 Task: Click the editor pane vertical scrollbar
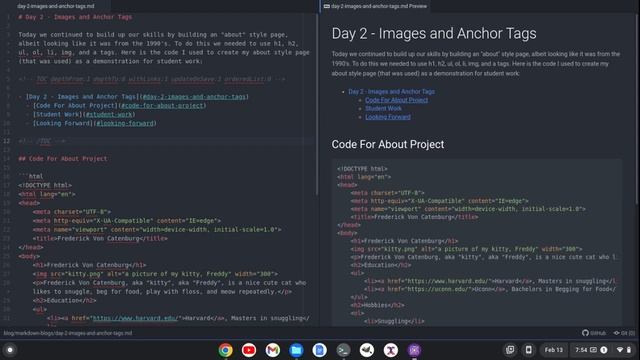[317, 104]
